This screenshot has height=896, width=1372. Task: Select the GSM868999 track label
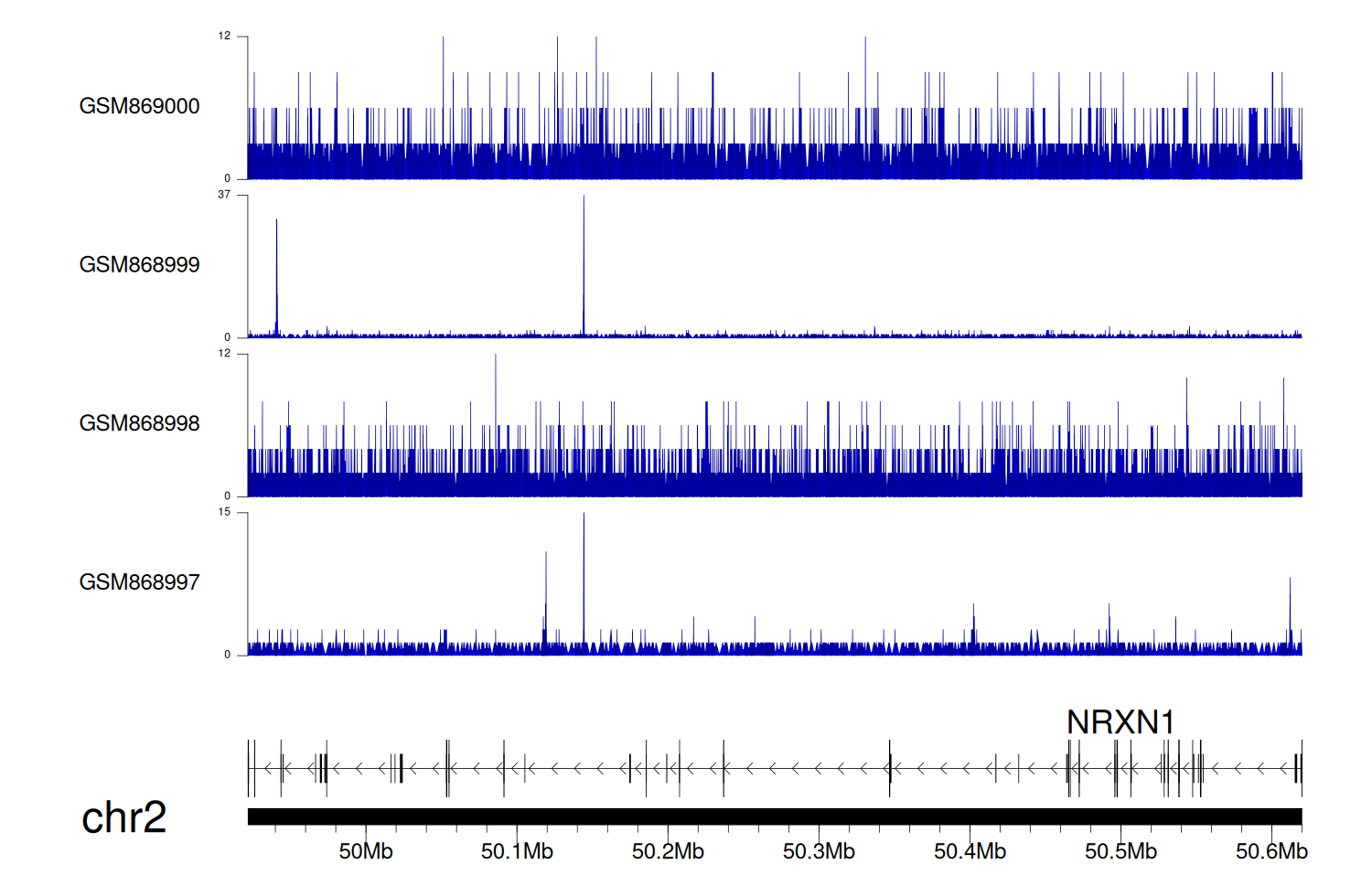point(139,265)
